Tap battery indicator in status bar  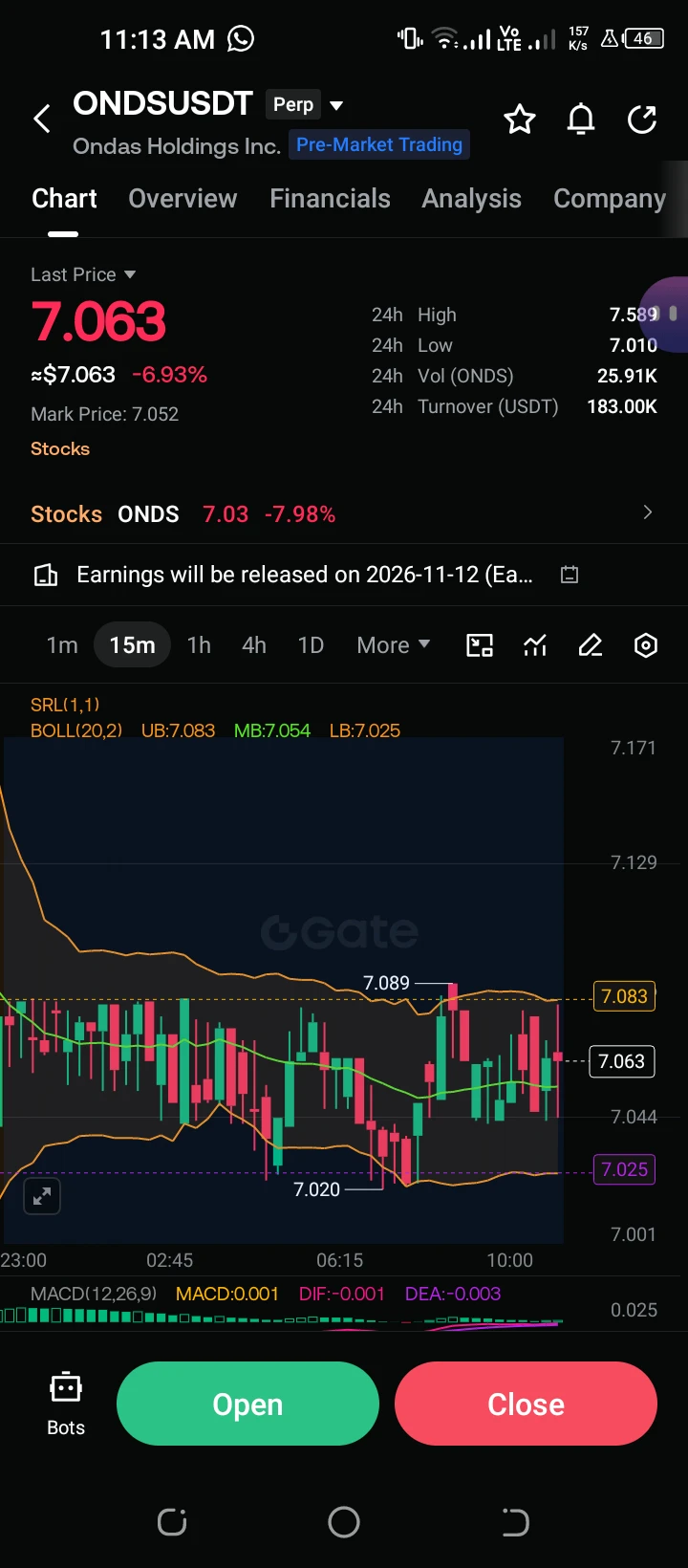coord(643,38)
